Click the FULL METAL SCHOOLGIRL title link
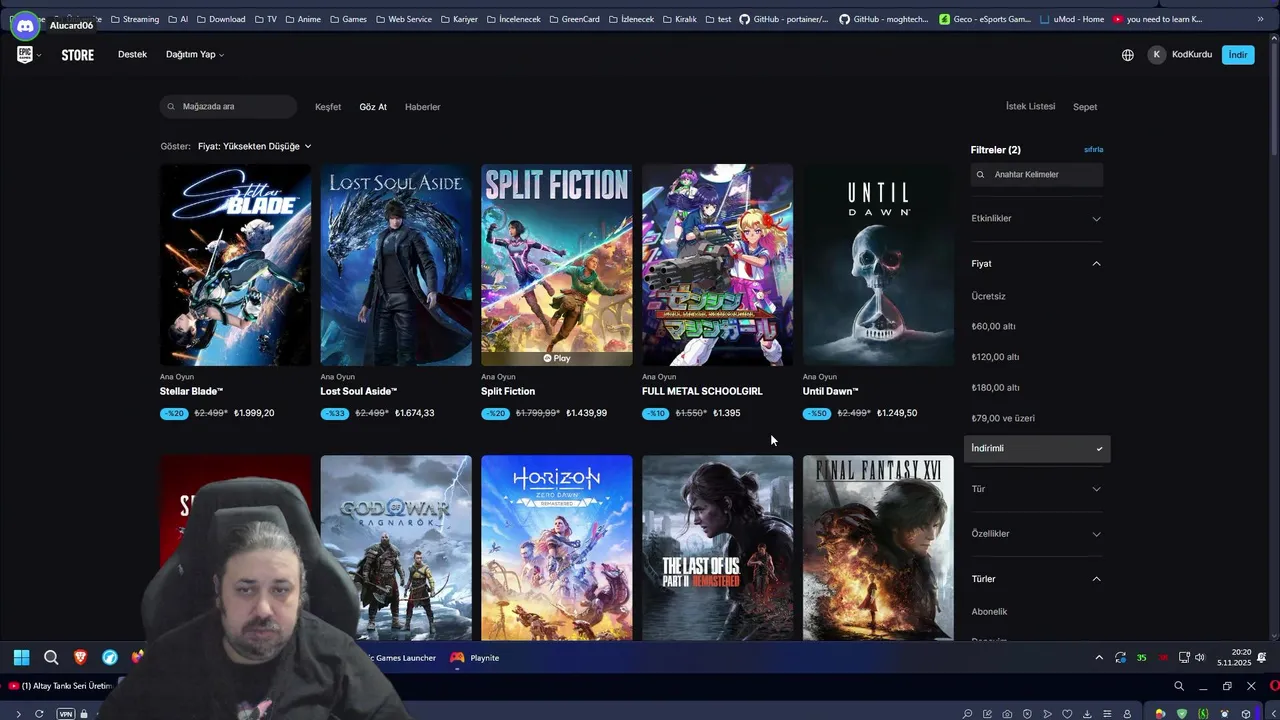Screen dimensions: 1280x720 (702, 391)
